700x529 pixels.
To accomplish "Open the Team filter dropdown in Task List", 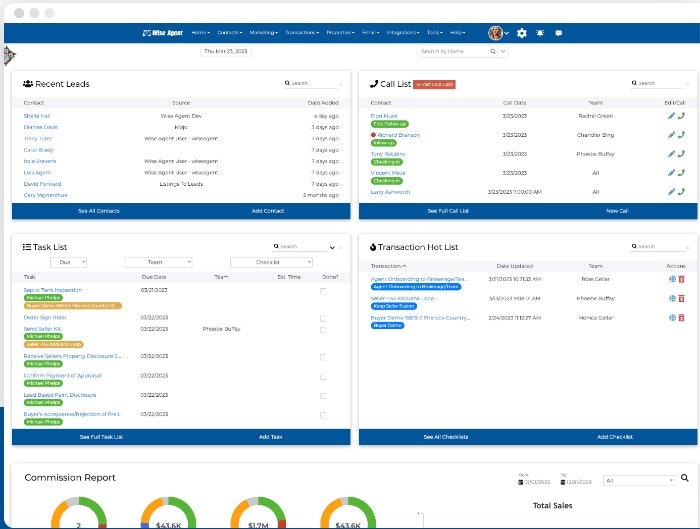I will (x=158, y=262).
